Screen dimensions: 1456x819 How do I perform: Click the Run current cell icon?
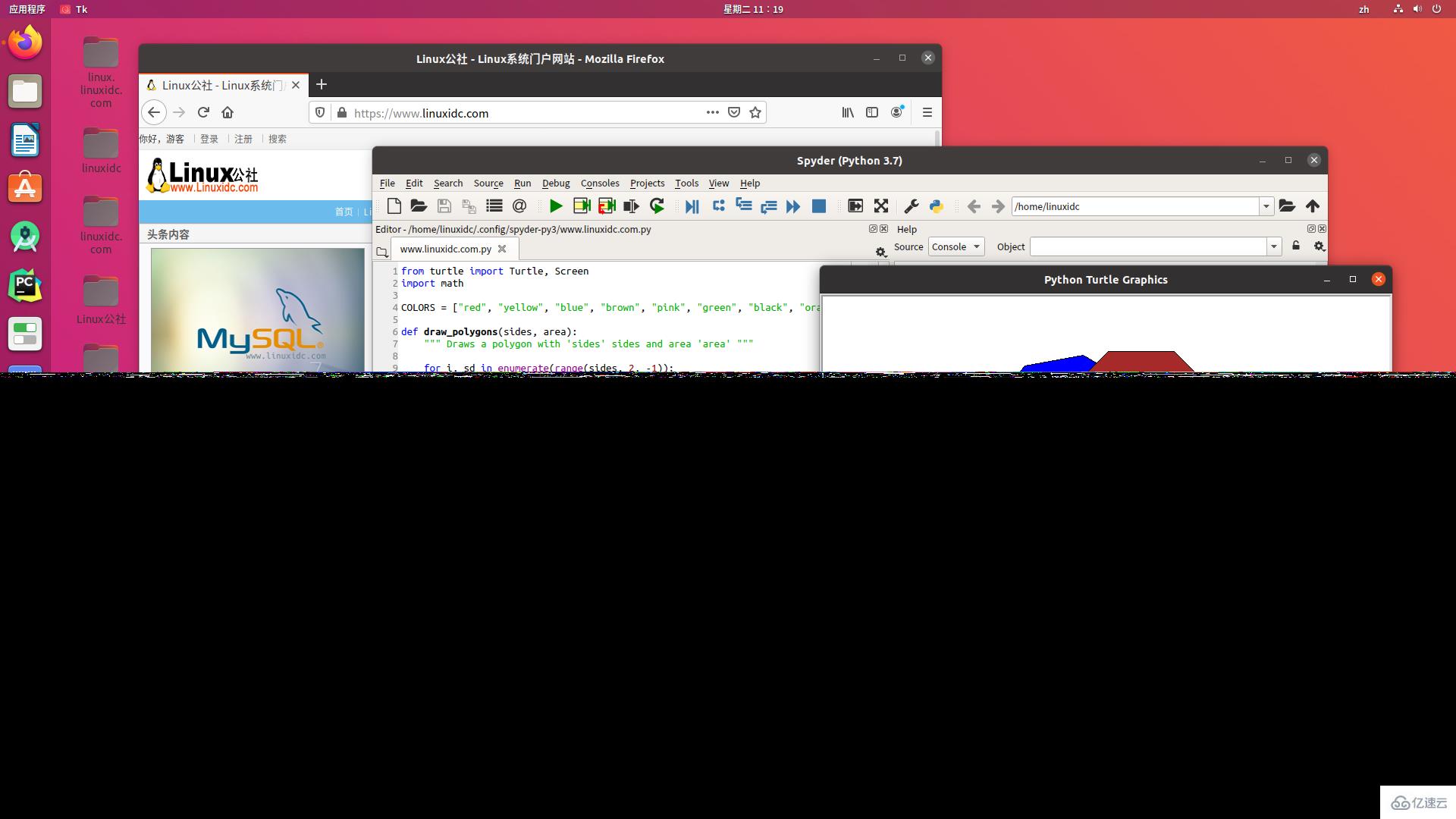click(x=581, y=206)
